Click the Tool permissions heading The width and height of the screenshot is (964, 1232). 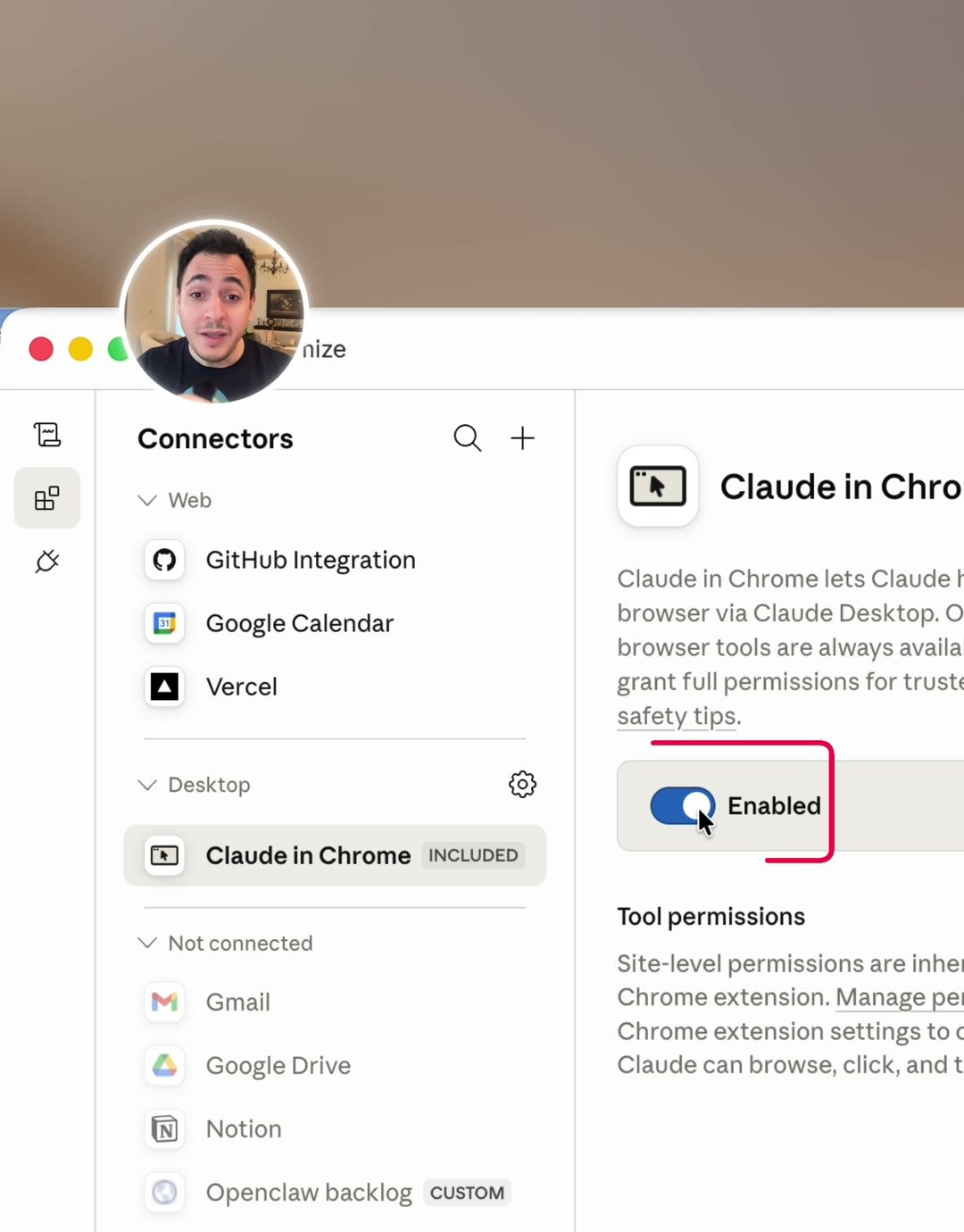(x=711, y=917)
